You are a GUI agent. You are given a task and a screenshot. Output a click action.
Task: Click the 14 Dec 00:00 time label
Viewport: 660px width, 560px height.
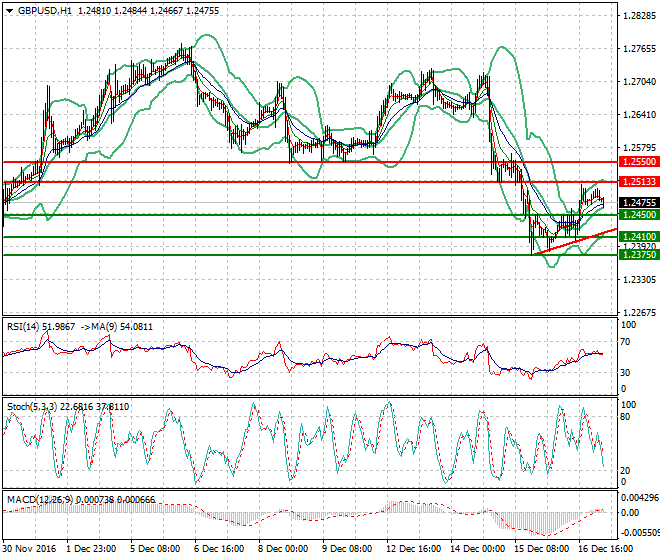click(x=478, y=549)
